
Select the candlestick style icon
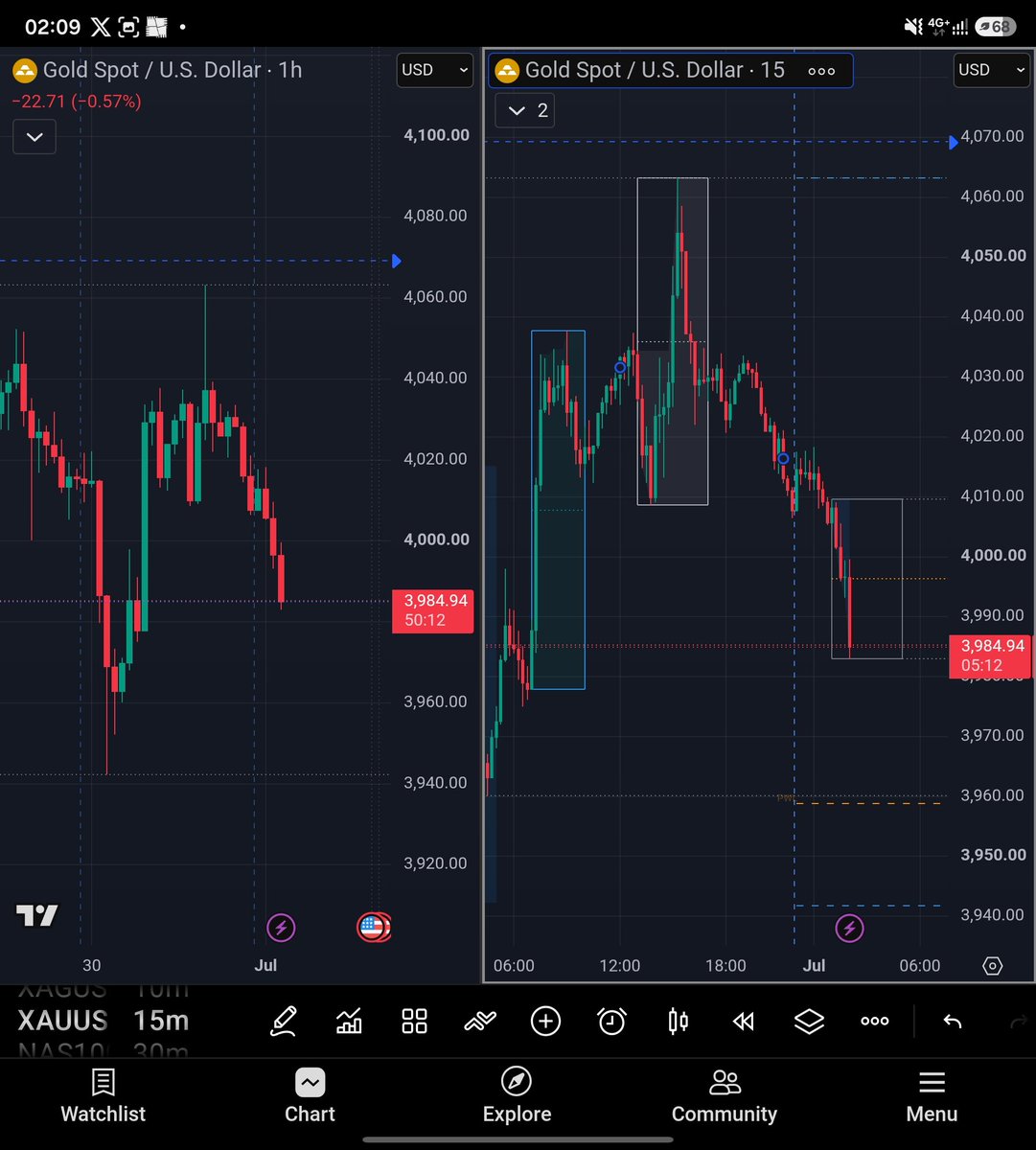pos(678,1022)
